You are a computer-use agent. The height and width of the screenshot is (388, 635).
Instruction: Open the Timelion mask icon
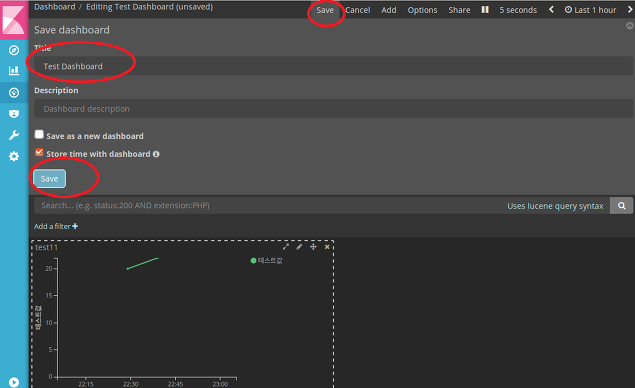[14, 114]
